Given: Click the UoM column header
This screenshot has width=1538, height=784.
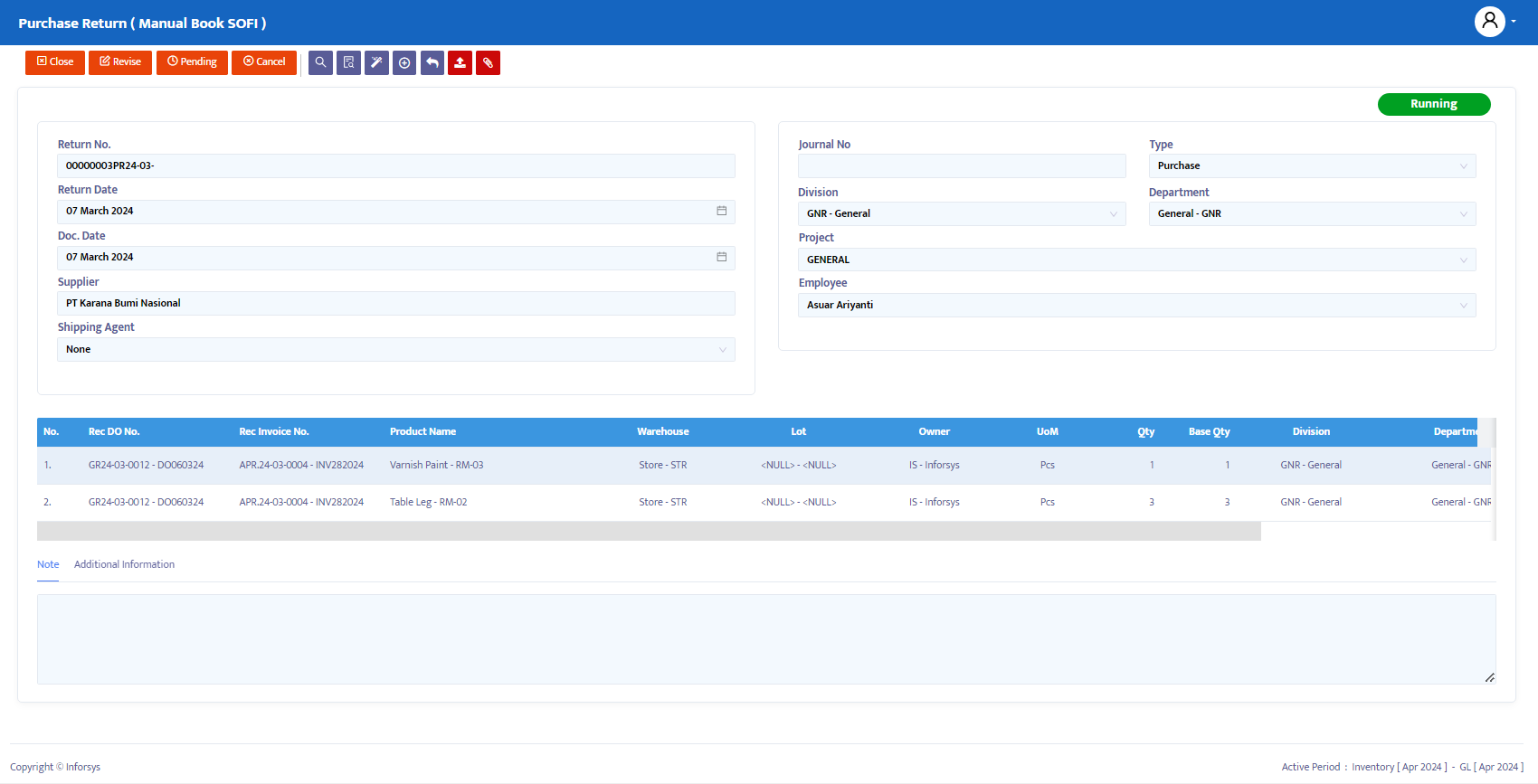Looking at the screenshot, I should (x=1048, y=431).
